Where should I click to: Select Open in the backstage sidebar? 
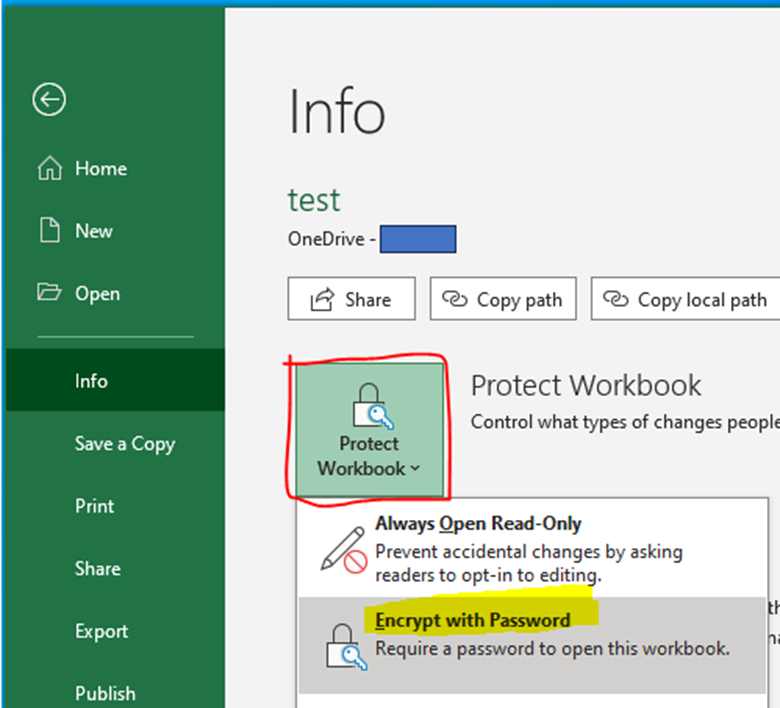(x=115, y=293)
